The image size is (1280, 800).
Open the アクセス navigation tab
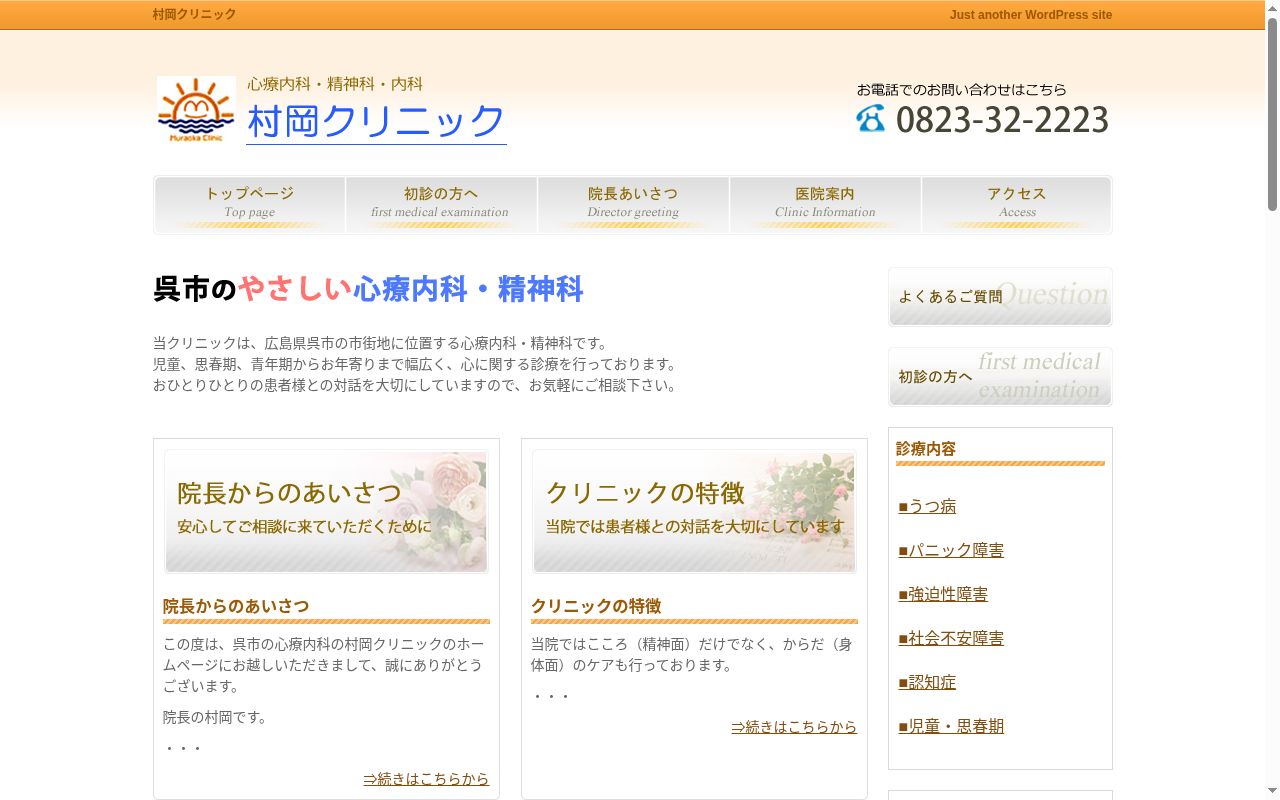tap(1017, 205)
